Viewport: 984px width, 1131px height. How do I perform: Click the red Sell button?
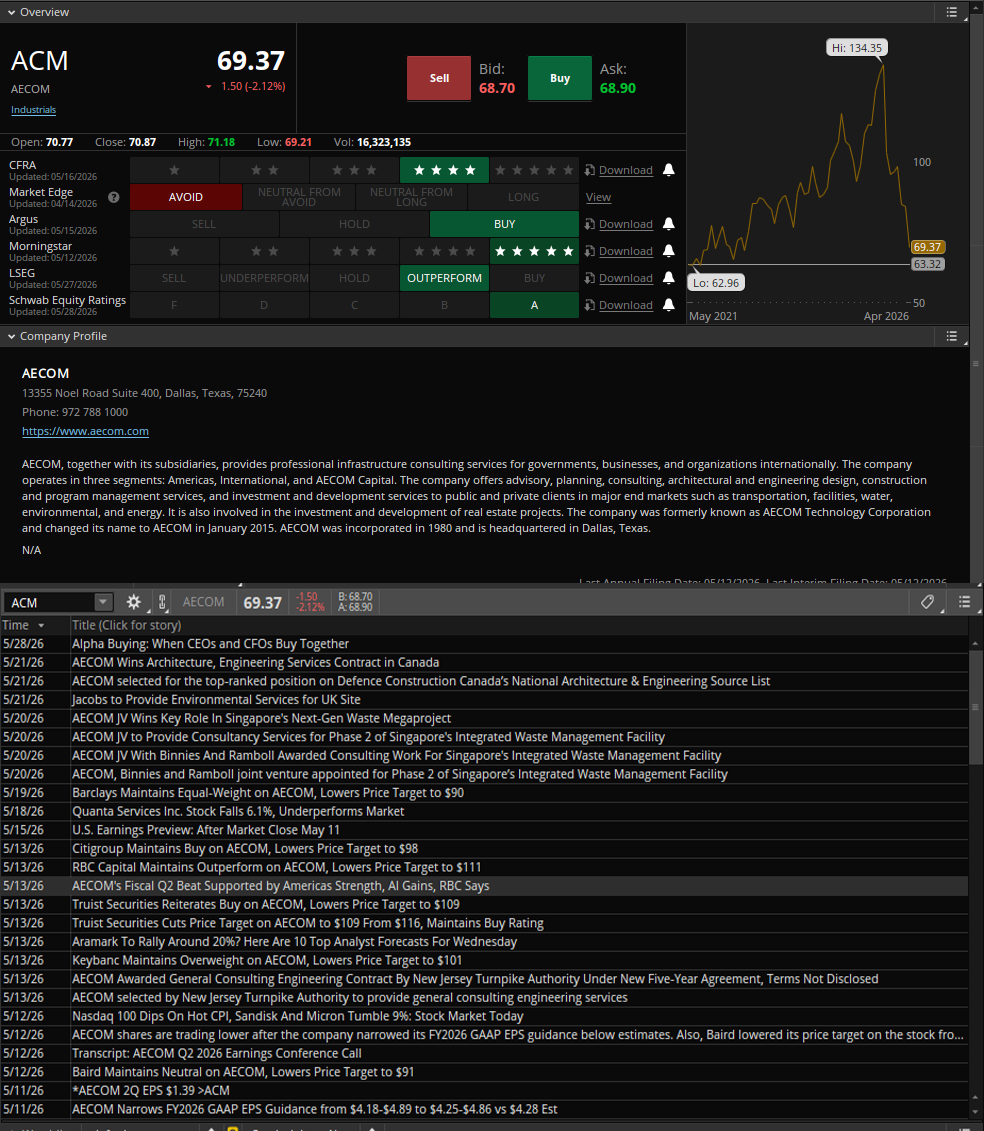439,78
